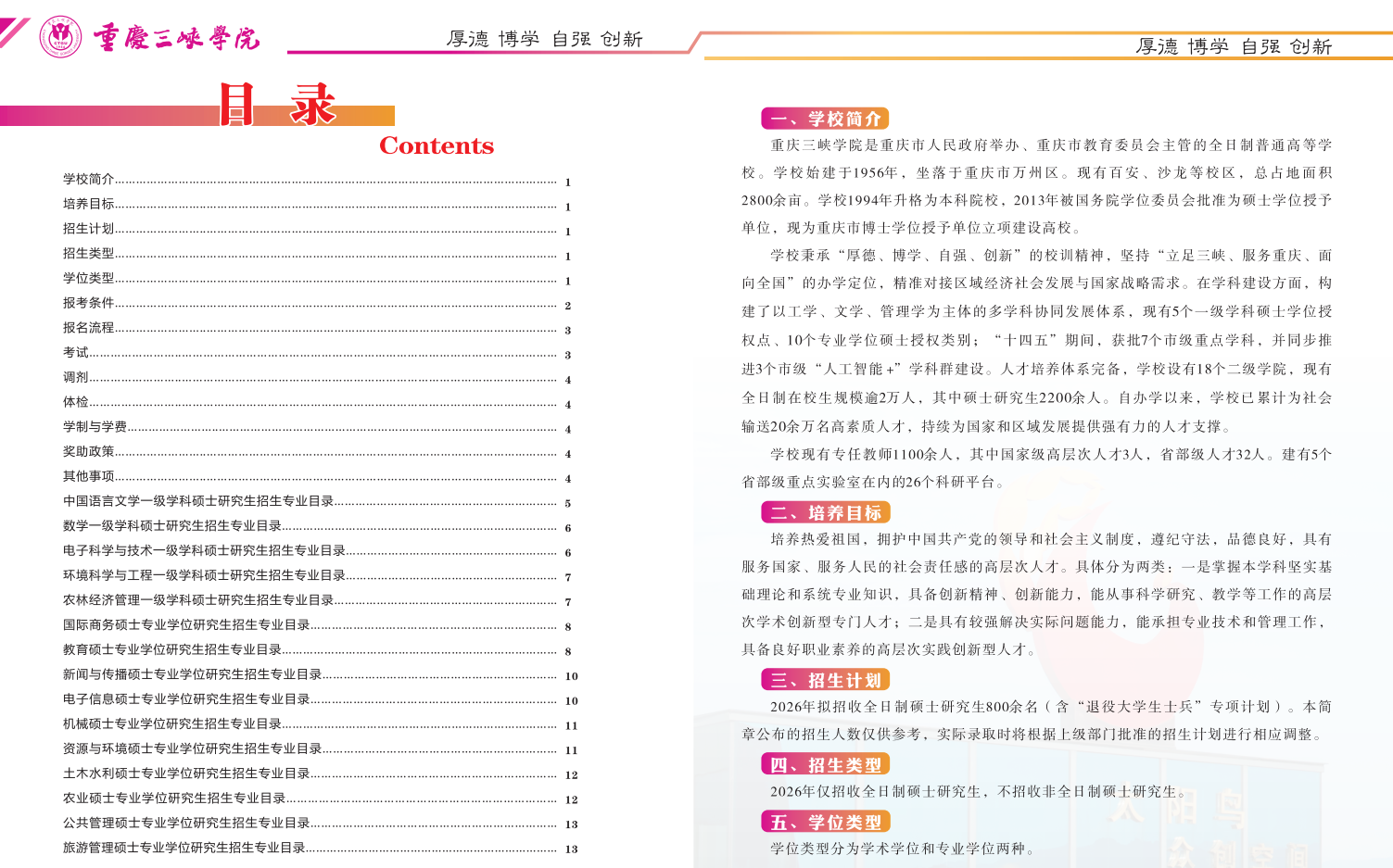Select the 土木水利硕士专业学位 contents row
This screenshot has width=1393, height=868.
pyautogui.click(x=321, y=774)
